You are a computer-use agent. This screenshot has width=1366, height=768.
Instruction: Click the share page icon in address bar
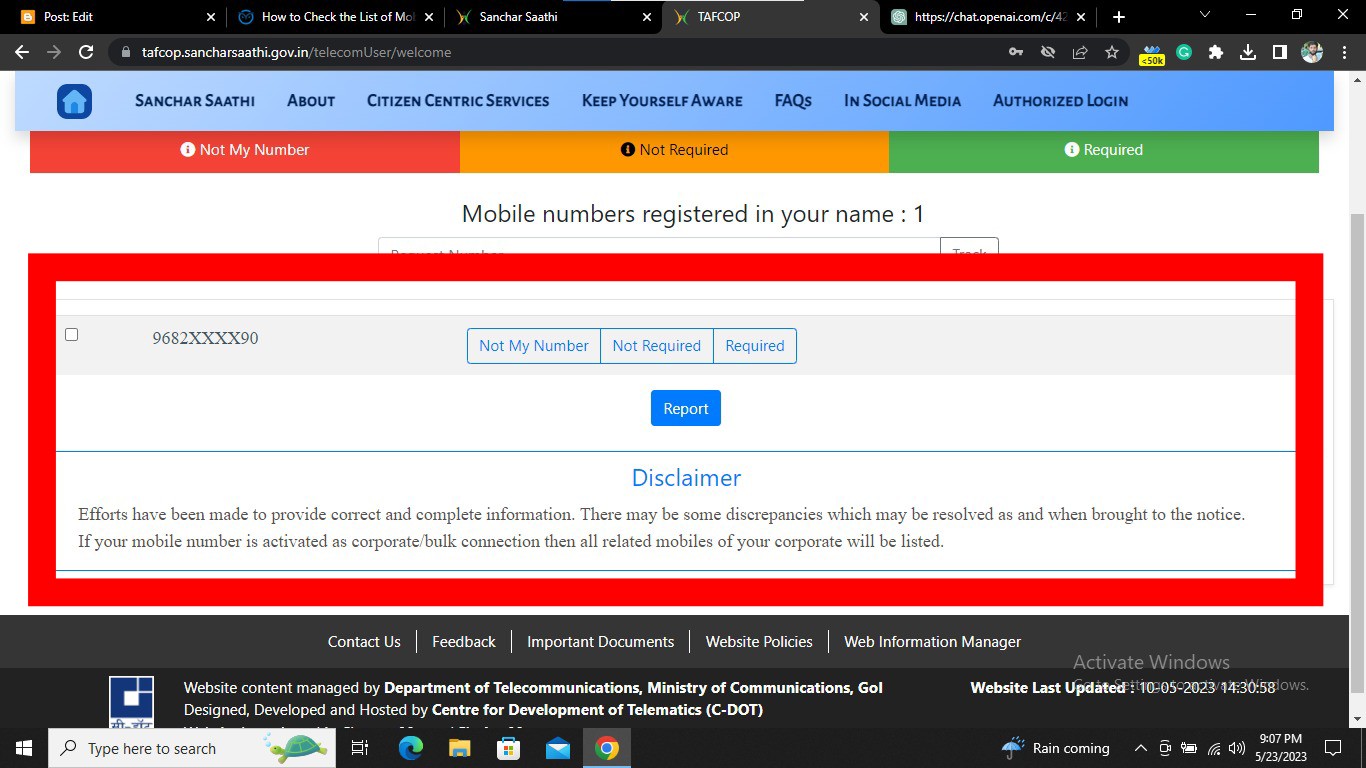[1080, 52]
